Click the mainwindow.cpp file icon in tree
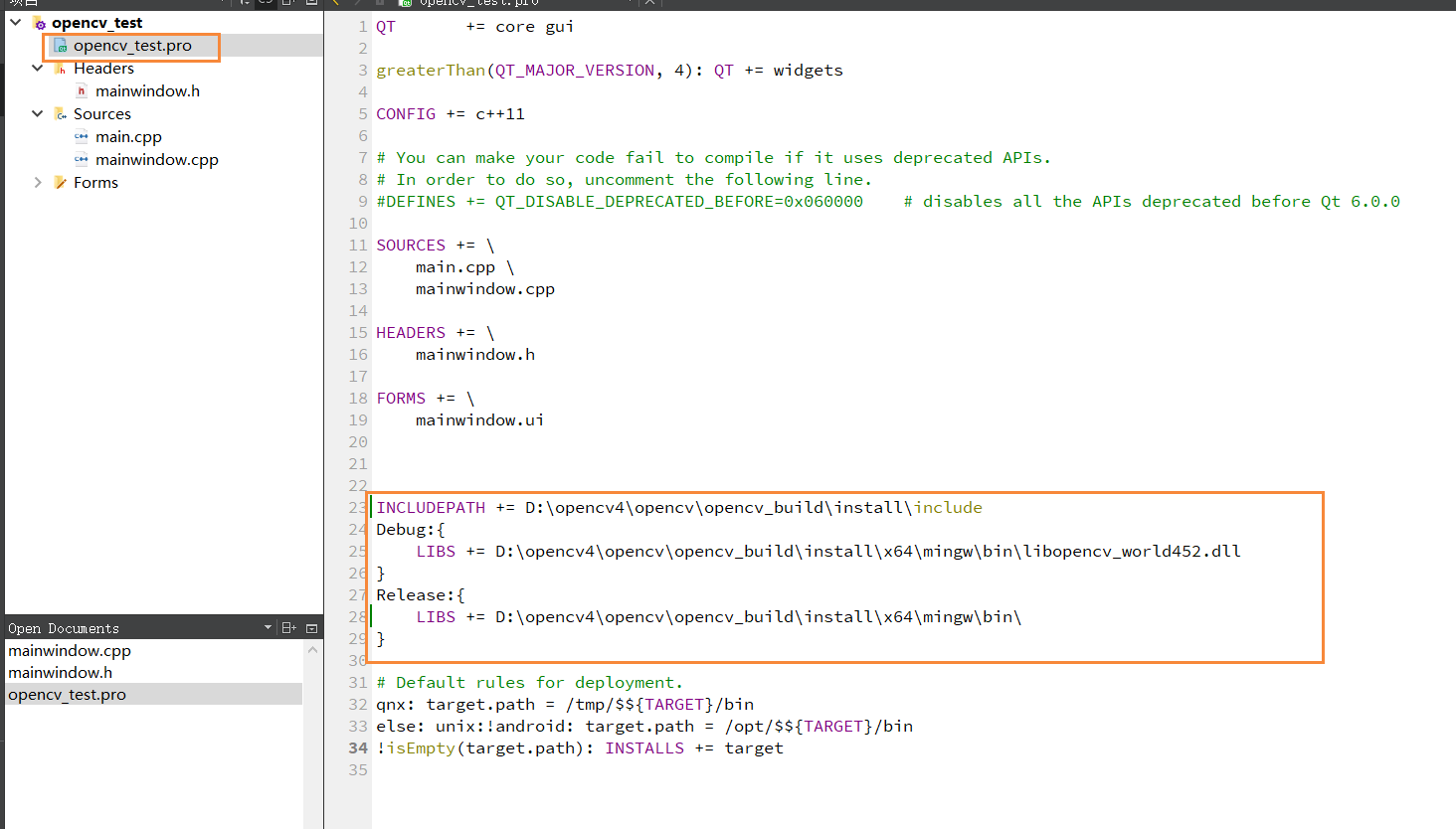 [x=82, y=160]
